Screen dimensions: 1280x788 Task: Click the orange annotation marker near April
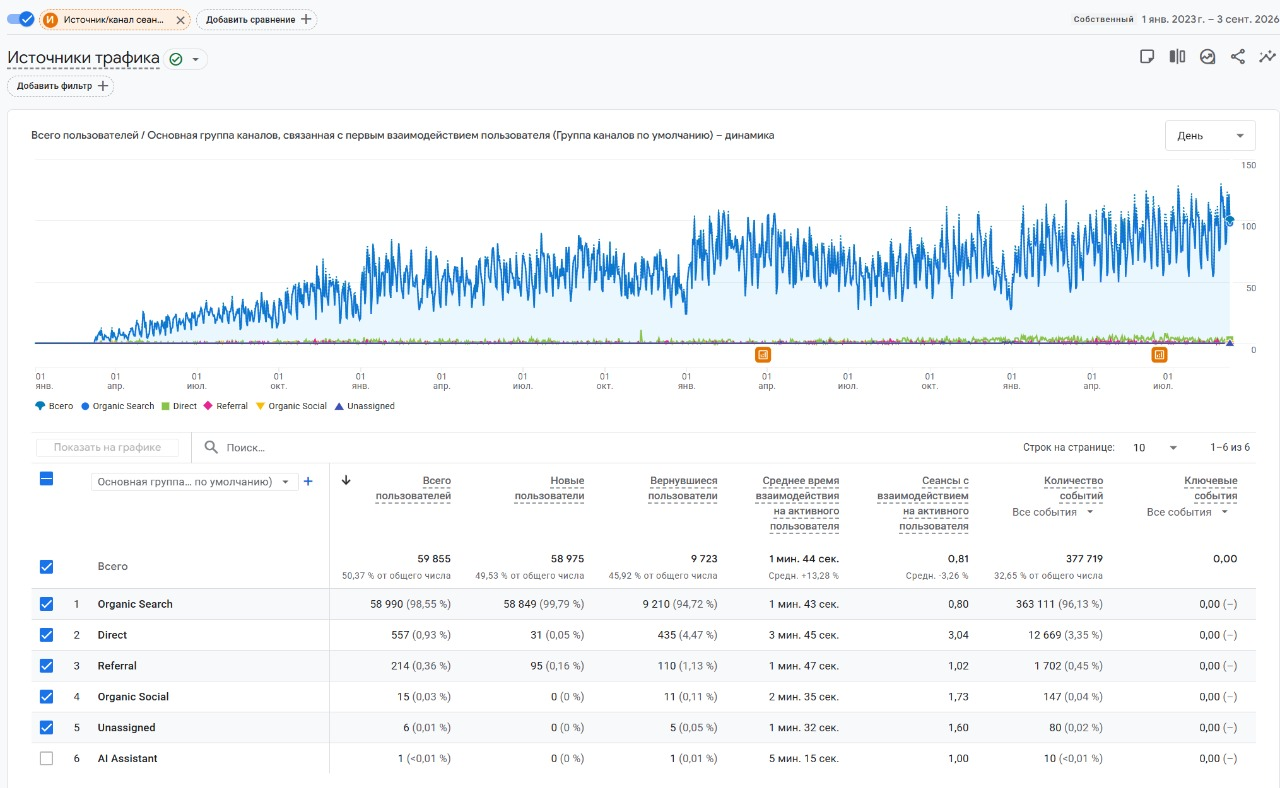click(x=763, y=354)
